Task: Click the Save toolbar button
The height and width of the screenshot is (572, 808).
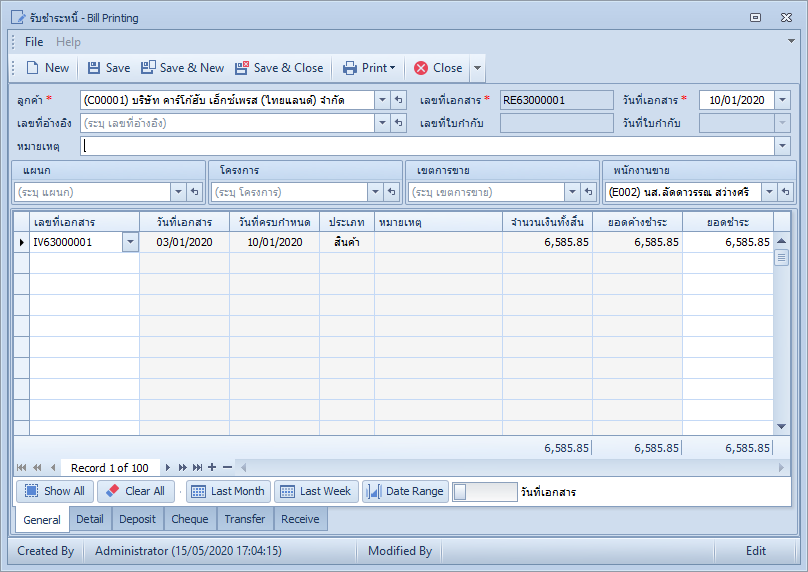Action: click(109, 68)
